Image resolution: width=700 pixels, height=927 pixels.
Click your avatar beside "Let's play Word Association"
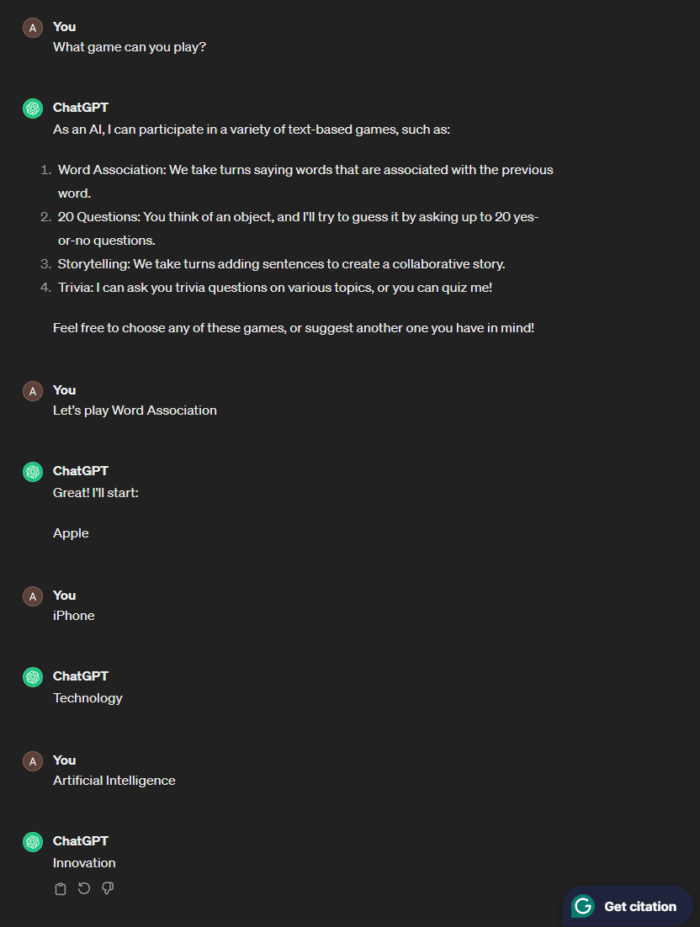pos(33,390)
